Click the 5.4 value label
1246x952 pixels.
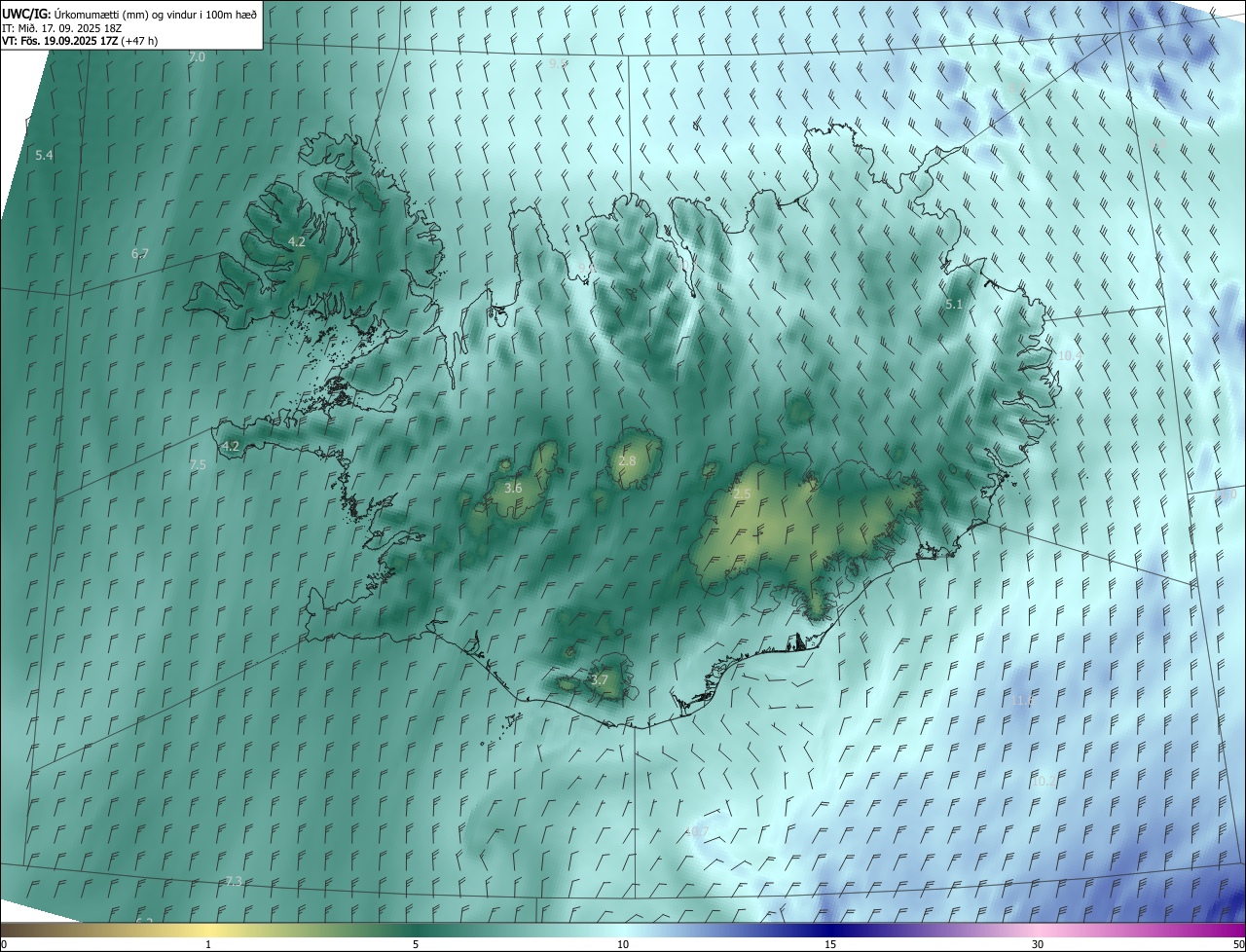(44, 156)
